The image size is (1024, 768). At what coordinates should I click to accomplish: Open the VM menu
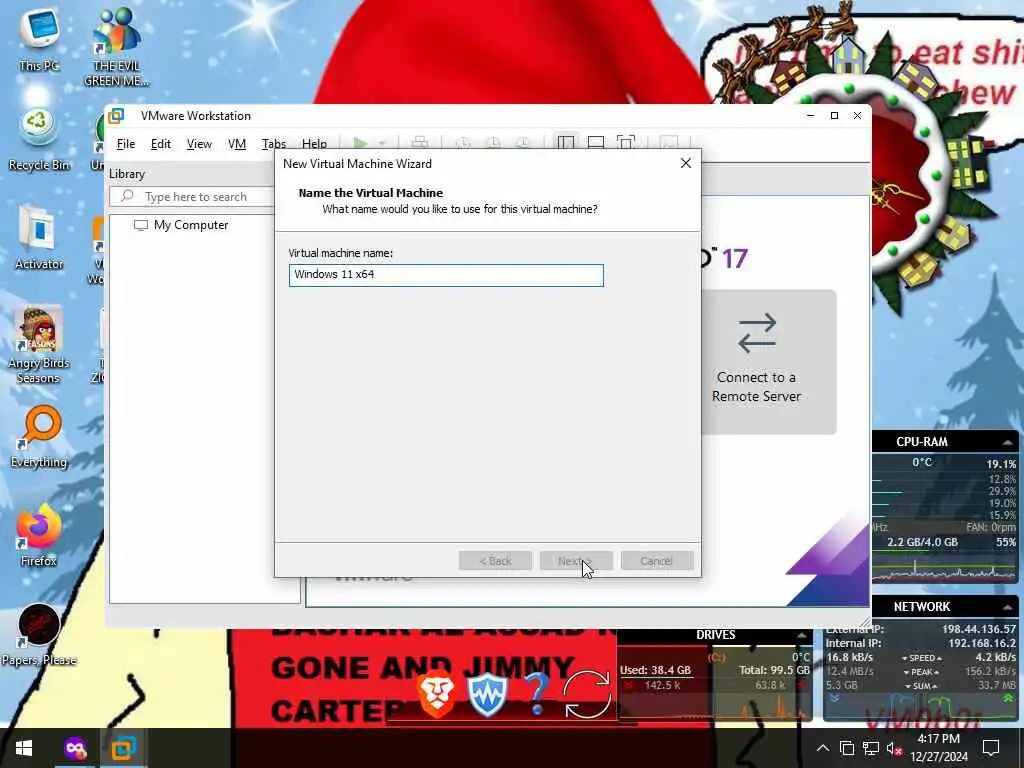tap(237, 144)
